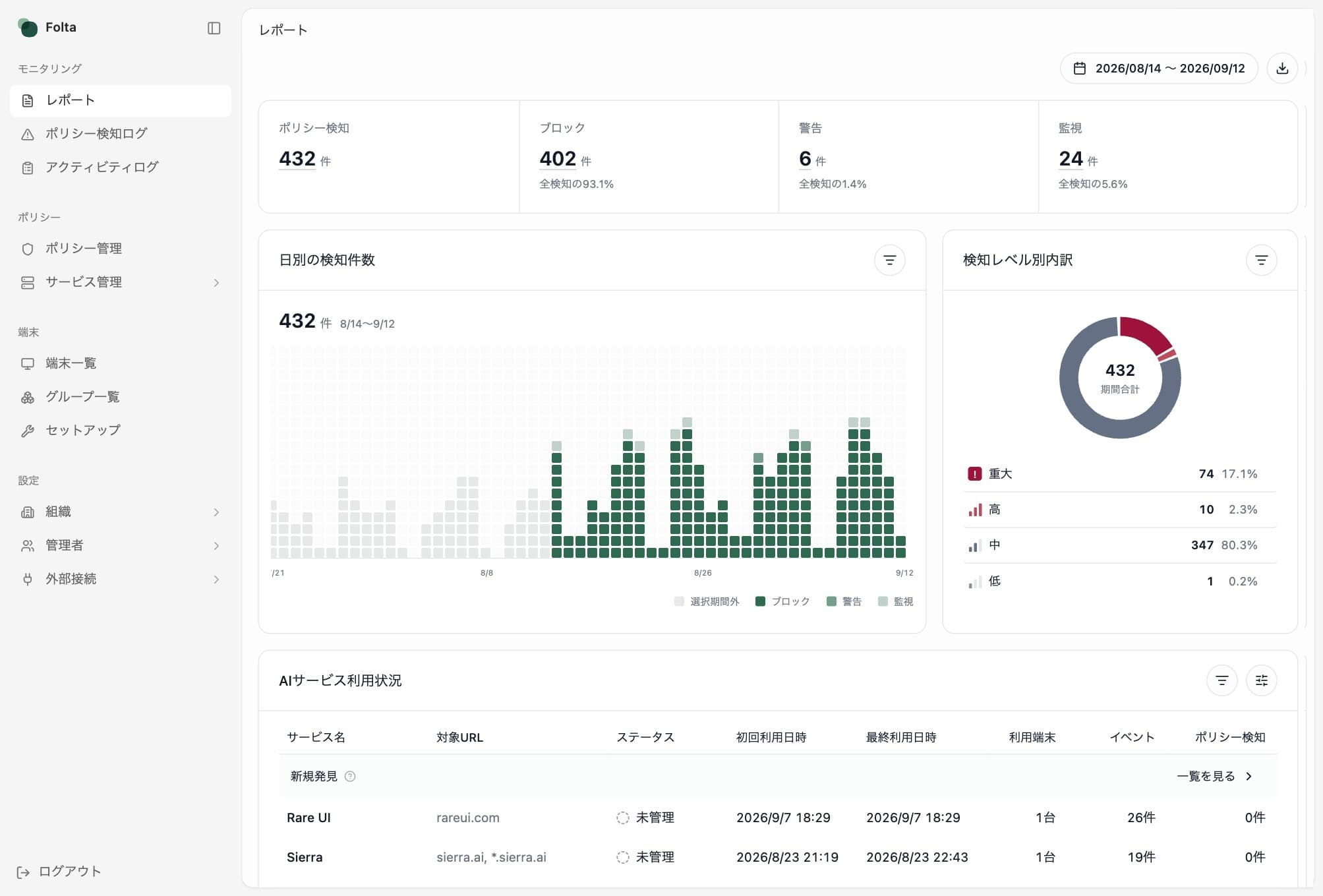Open レポート in the sidebar
Screen dimensions: 1323x896
coord(121,101)
